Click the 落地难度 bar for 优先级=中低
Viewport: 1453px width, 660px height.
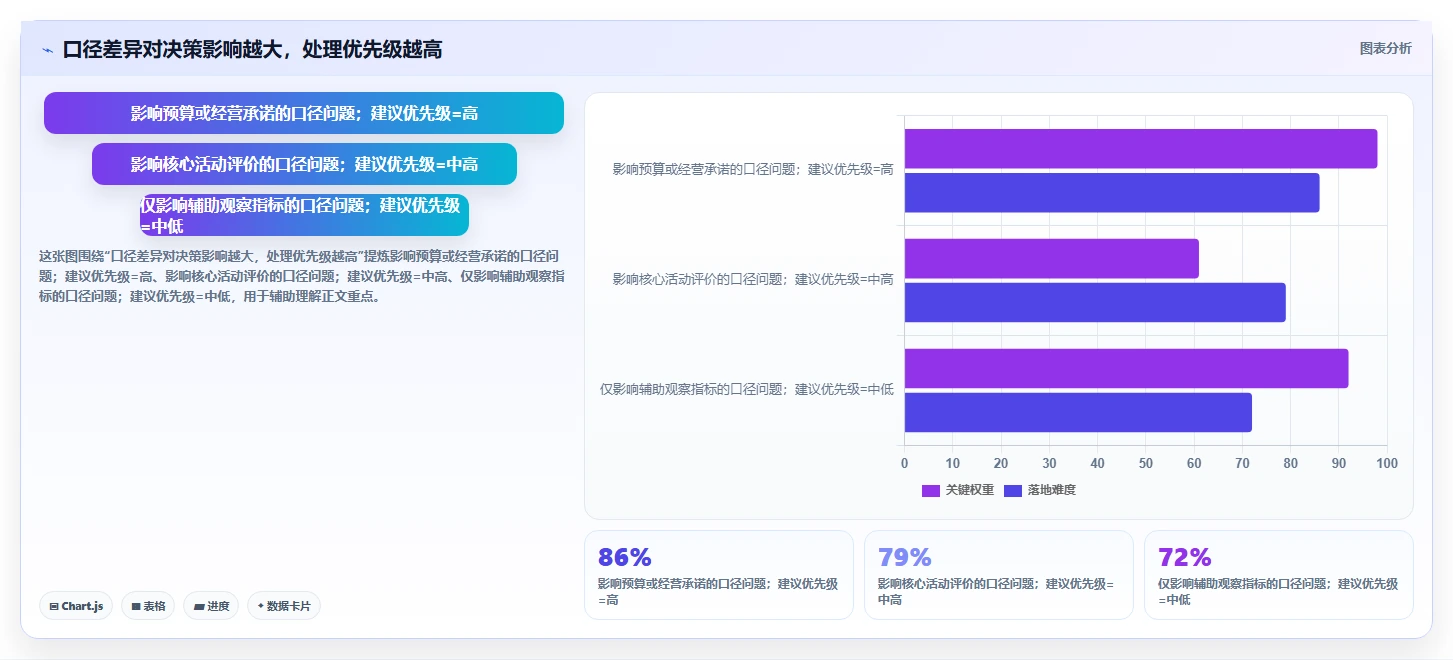pos(1078,412)
